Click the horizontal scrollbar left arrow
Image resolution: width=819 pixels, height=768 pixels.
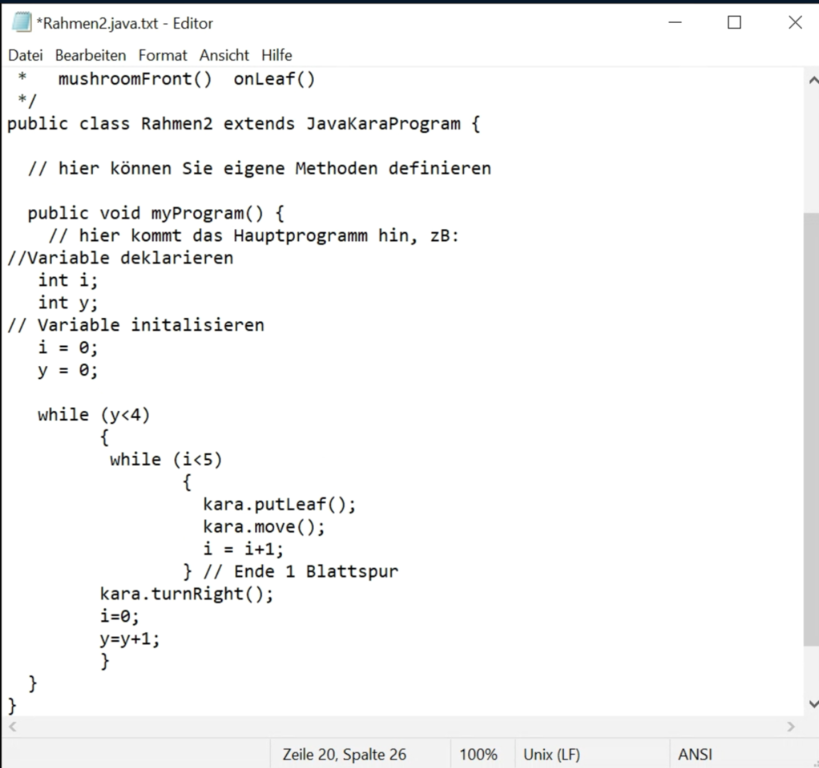pos(11,727)
